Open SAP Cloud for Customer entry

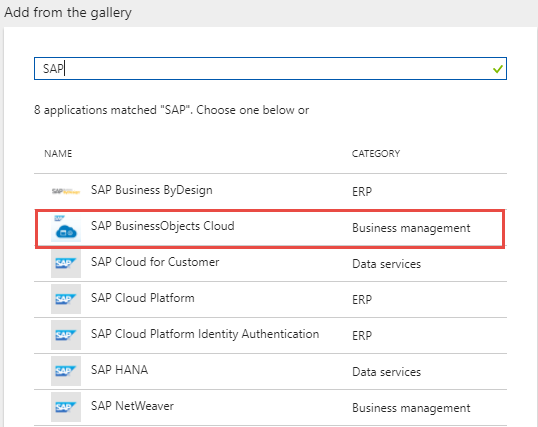[155, 262]
